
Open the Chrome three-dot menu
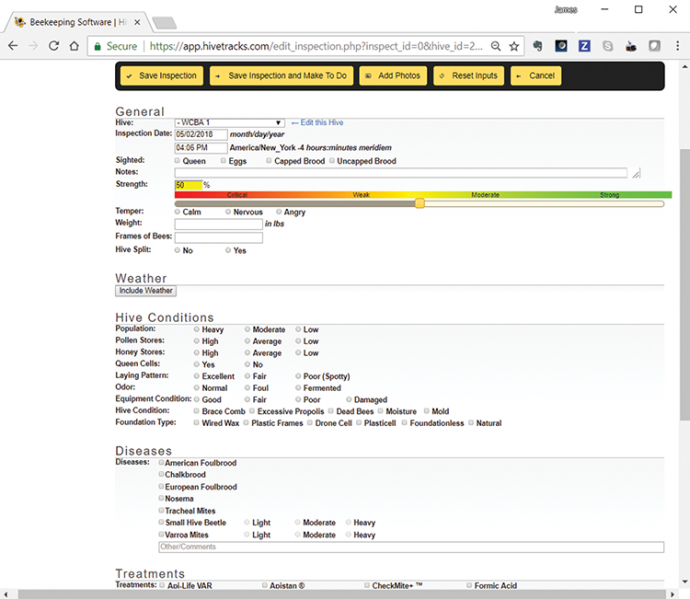pyautogui.click(x=677, y=46)
